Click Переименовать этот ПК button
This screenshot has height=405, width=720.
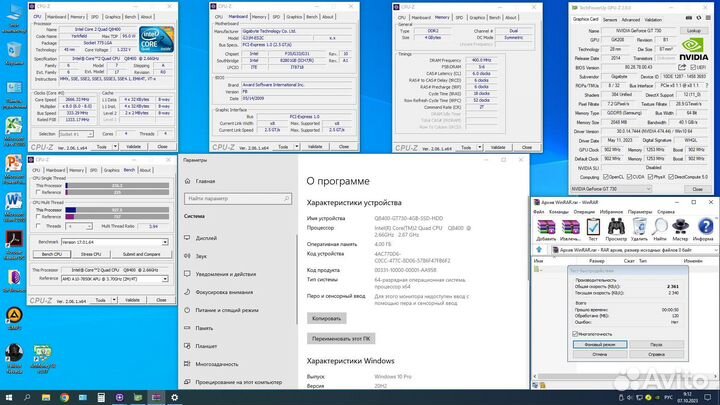[x=341, y=338]
